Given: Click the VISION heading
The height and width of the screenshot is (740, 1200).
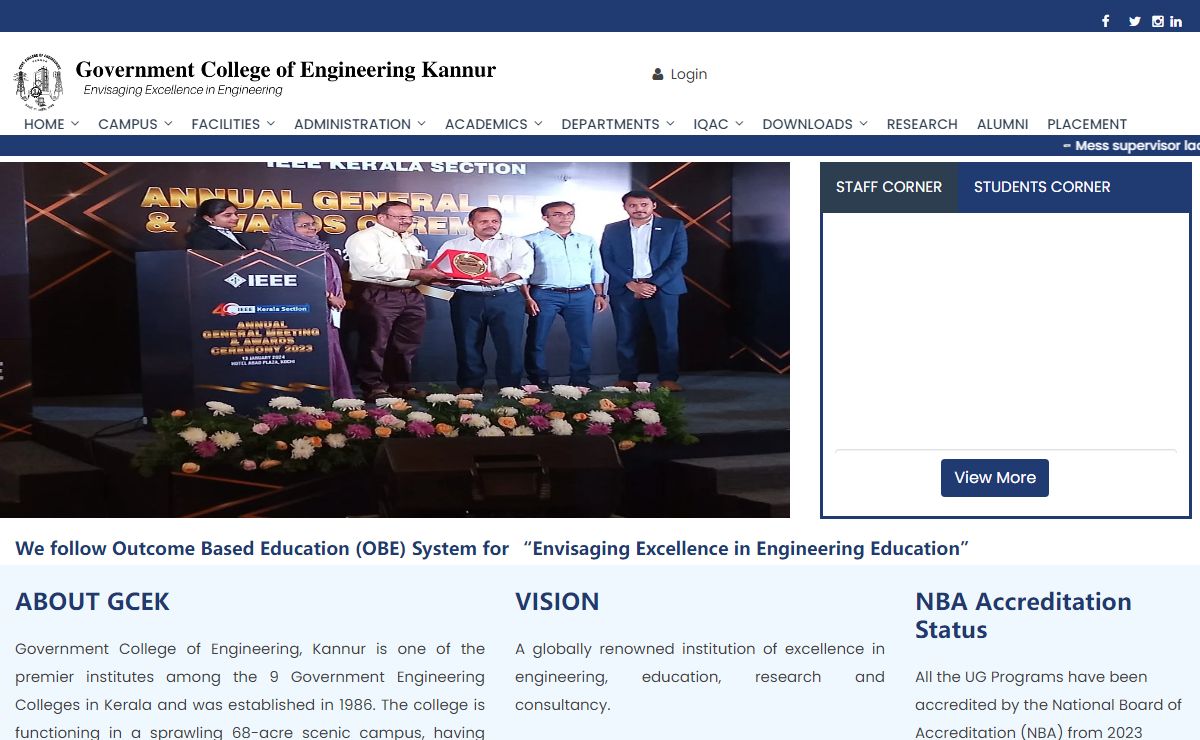Looking at the screenshot, I should point(557,602).
